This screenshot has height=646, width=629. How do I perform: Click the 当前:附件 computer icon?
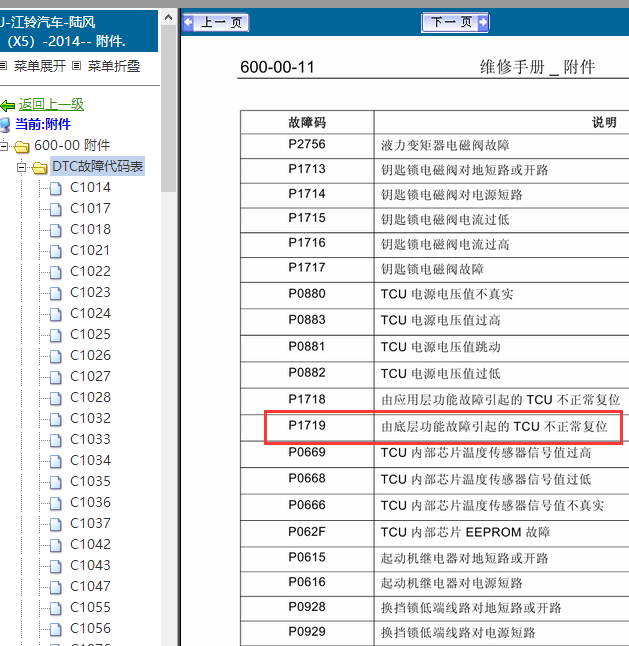tap(5, 124)
